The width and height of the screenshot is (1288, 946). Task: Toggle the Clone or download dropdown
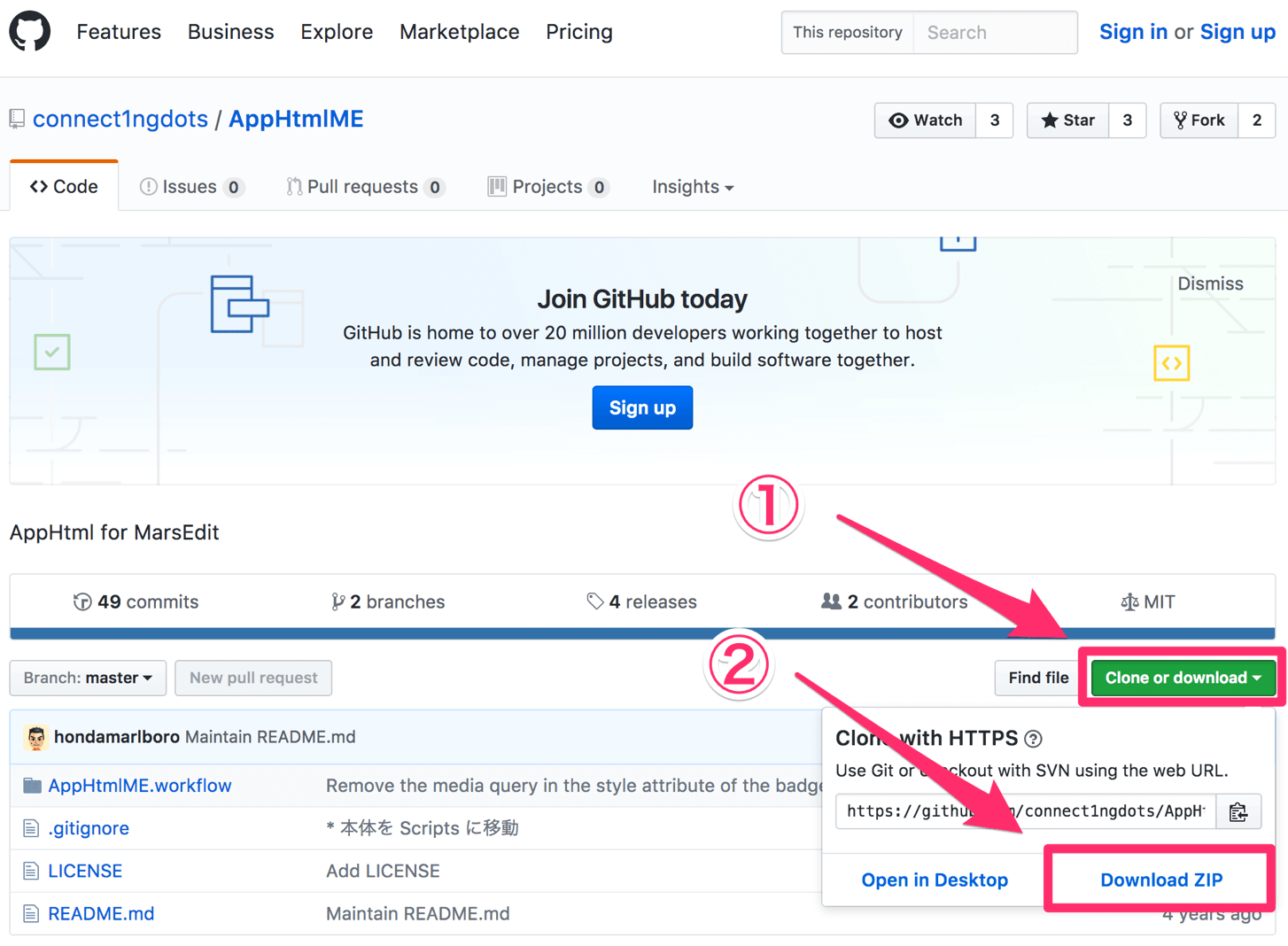pos(1183,678)
